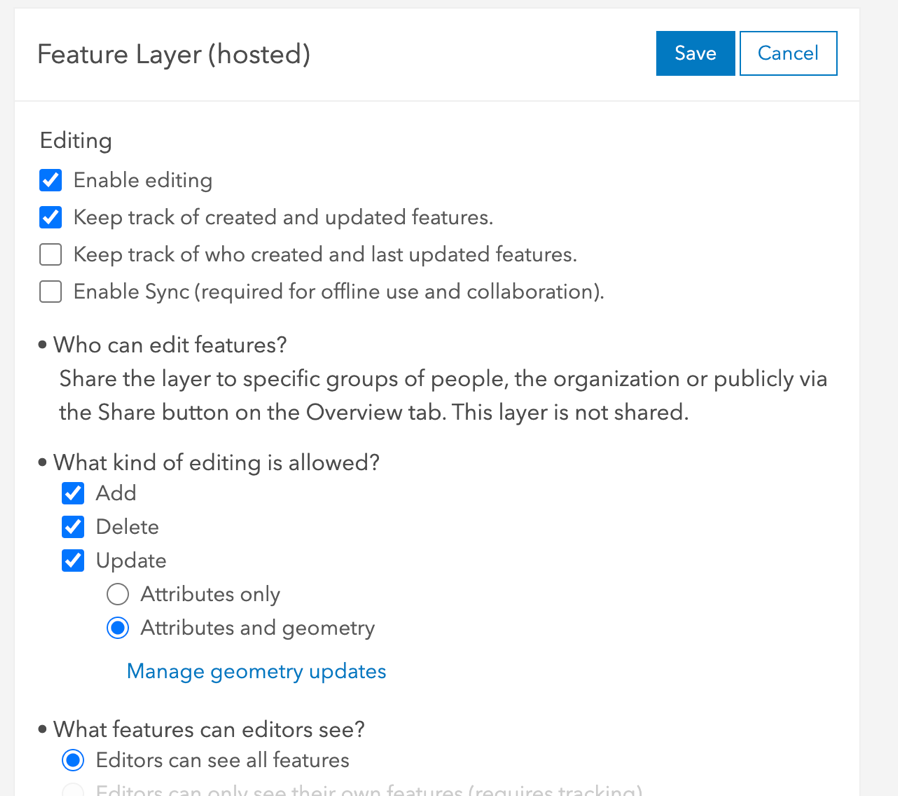Disable the Delete editing permission
898x796 pixels.
[73, 527]
